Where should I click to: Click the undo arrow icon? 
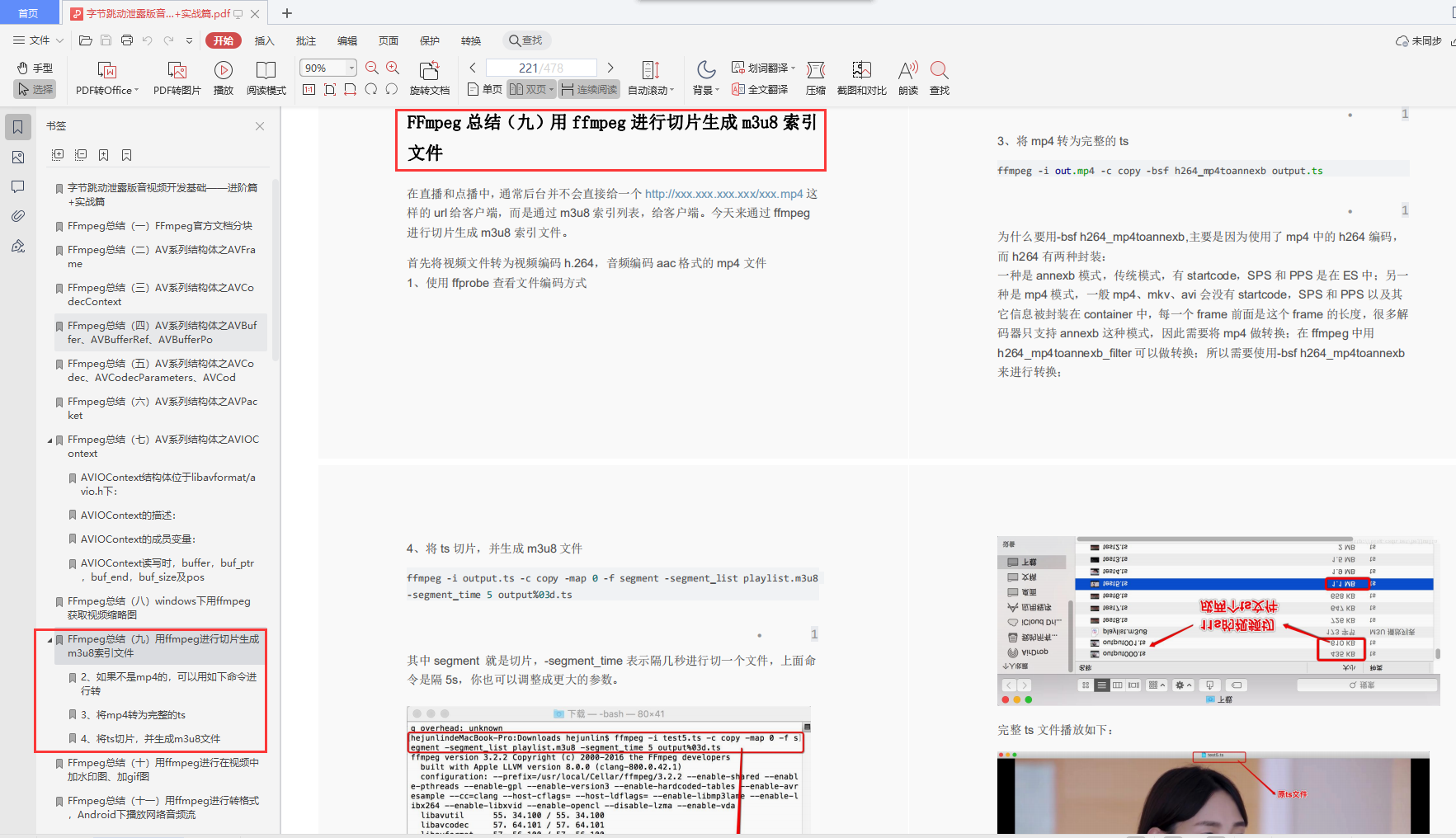tap(148, 40)
